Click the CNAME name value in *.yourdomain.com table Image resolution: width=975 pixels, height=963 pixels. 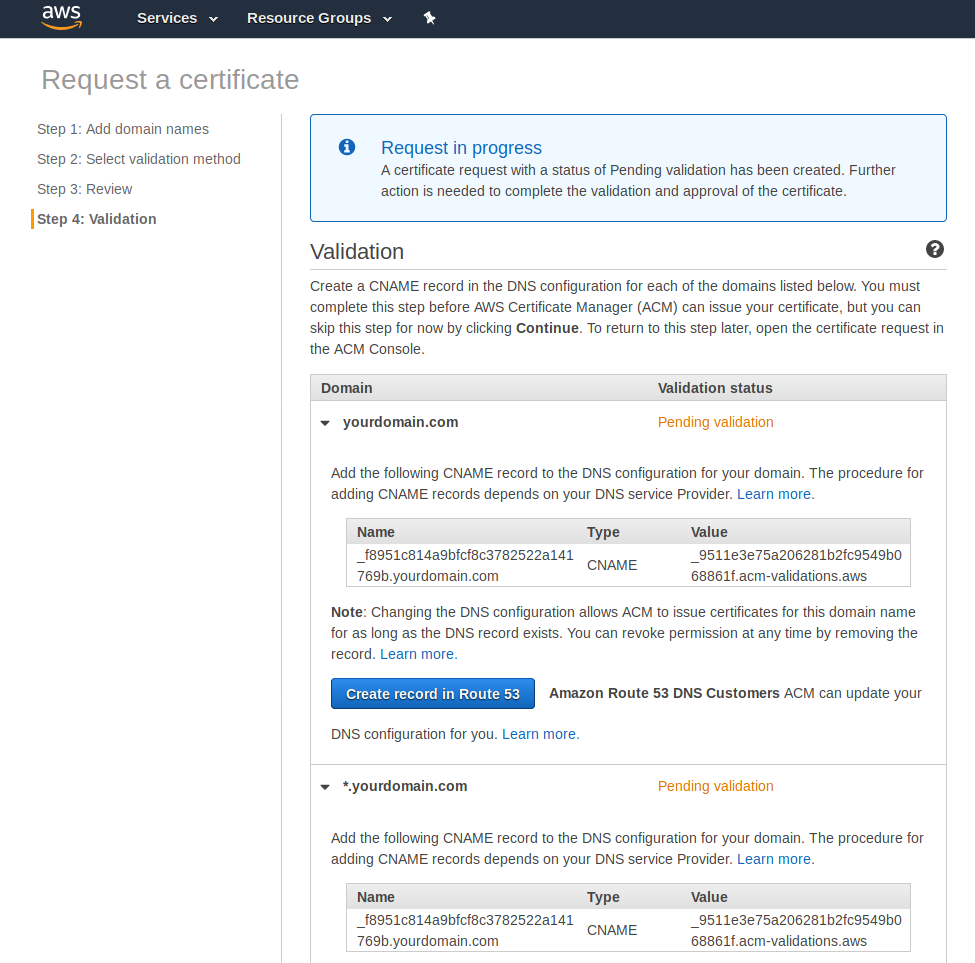pyautogui.click(x=465, y=931)
